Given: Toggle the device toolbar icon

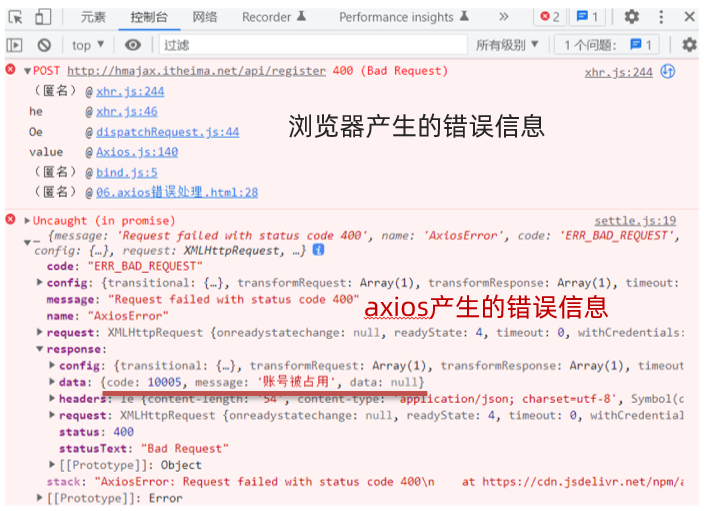Looking at the screenshot, I should (x=43, y=17).
